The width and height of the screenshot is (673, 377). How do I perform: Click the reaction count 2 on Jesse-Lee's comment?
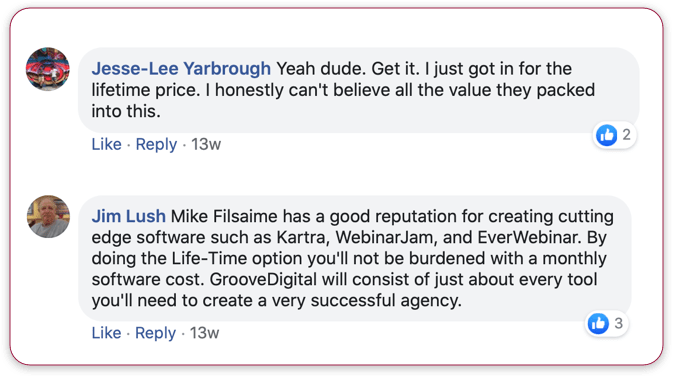(627, 135)
